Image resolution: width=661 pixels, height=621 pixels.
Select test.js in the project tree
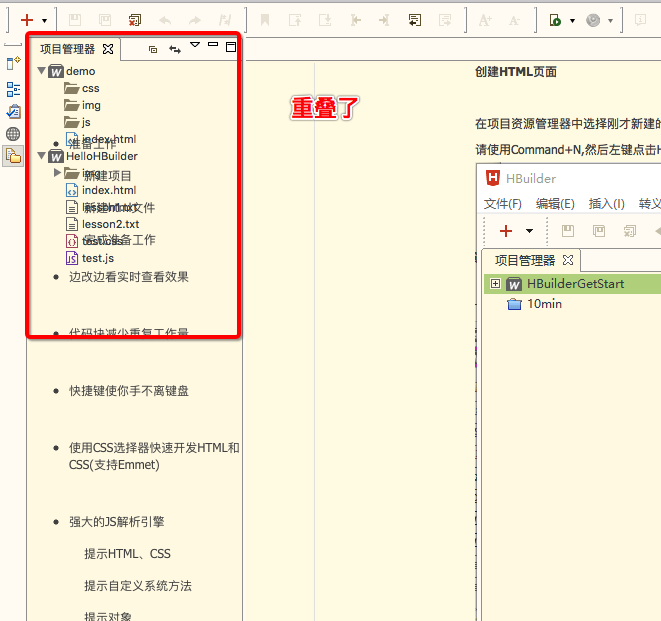click(98, 258)
